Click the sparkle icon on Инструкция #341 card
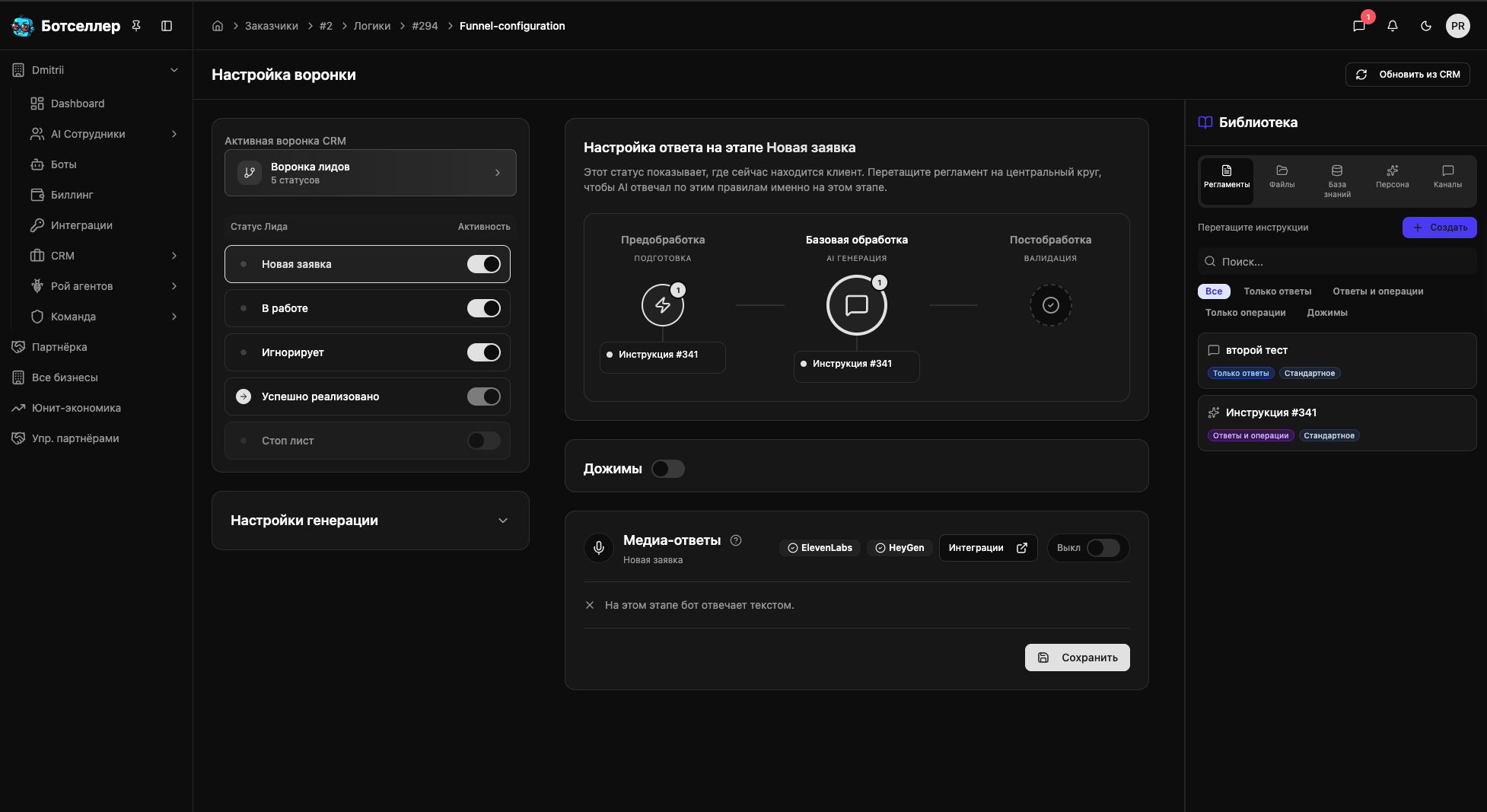The width and height of the screenshot is (1487, 812). (1214, 412)
